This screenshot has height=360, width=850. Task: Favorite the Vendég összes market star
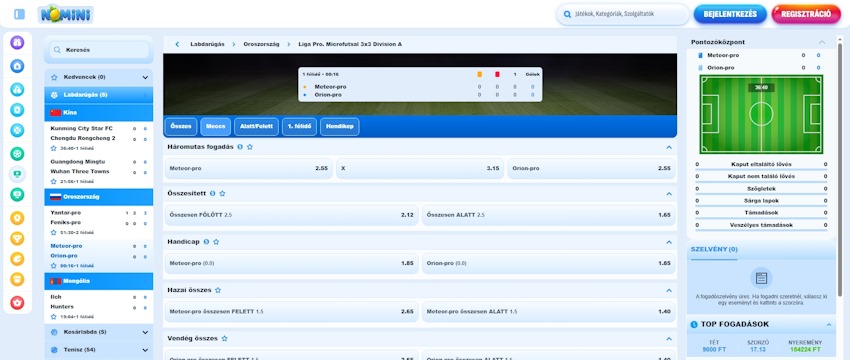[224, 338]
